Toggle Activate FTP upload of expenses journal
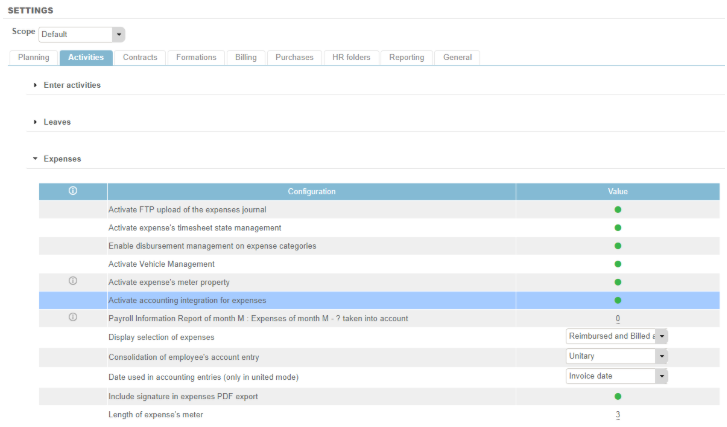Screen dimensions: 727x427 click(617, 210)
